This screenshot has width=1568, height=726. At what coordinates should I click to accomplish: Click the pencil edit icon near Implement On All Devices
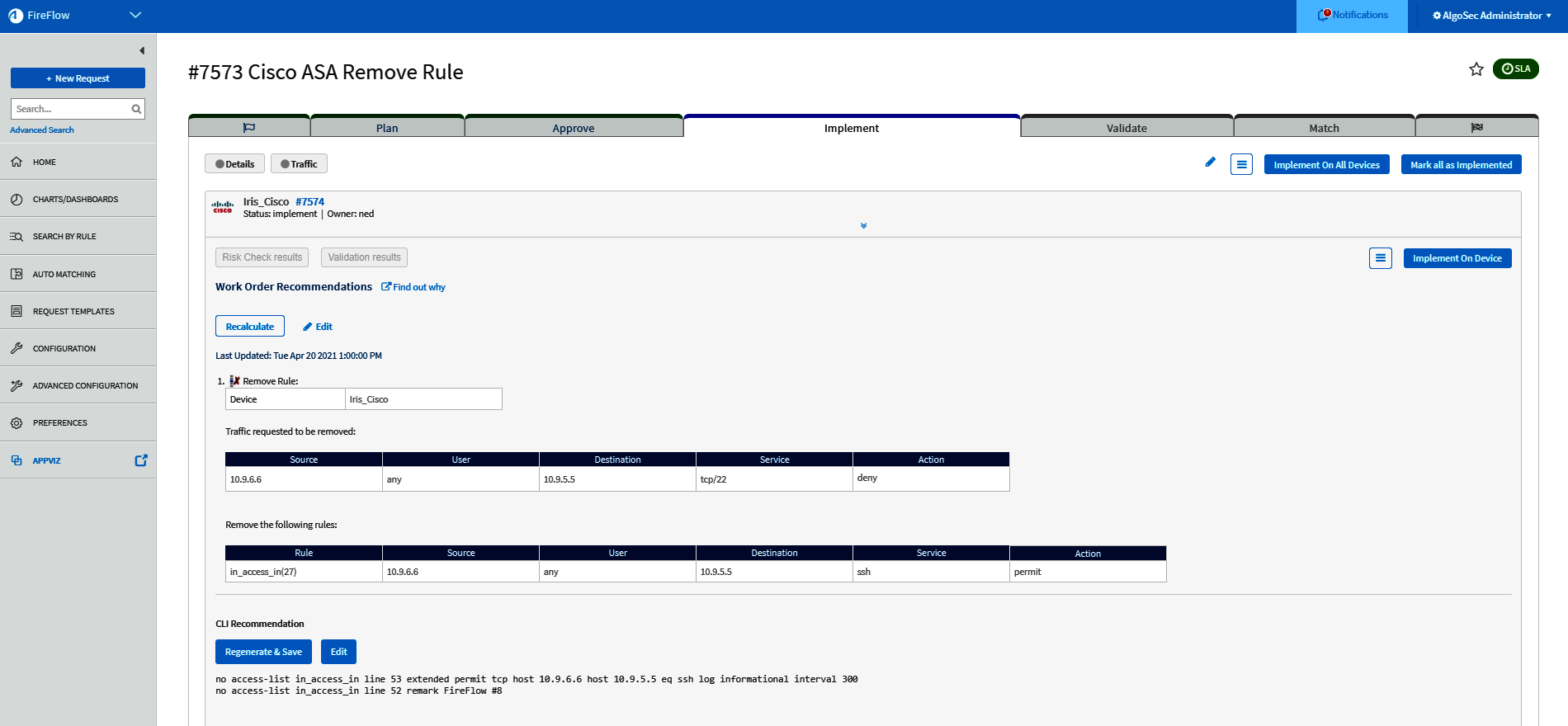[x=1210, y=163]
